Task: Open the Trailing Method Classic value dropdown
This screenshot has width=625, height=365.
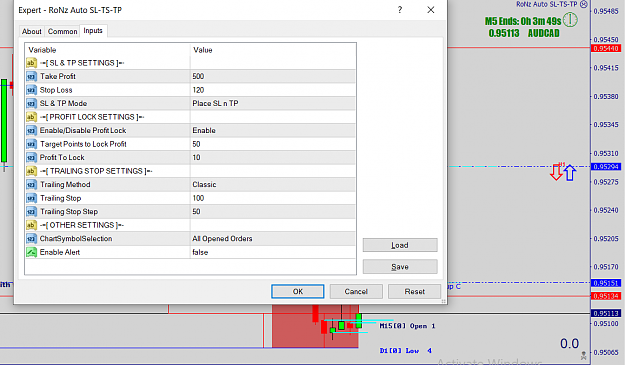Action: 273,185
